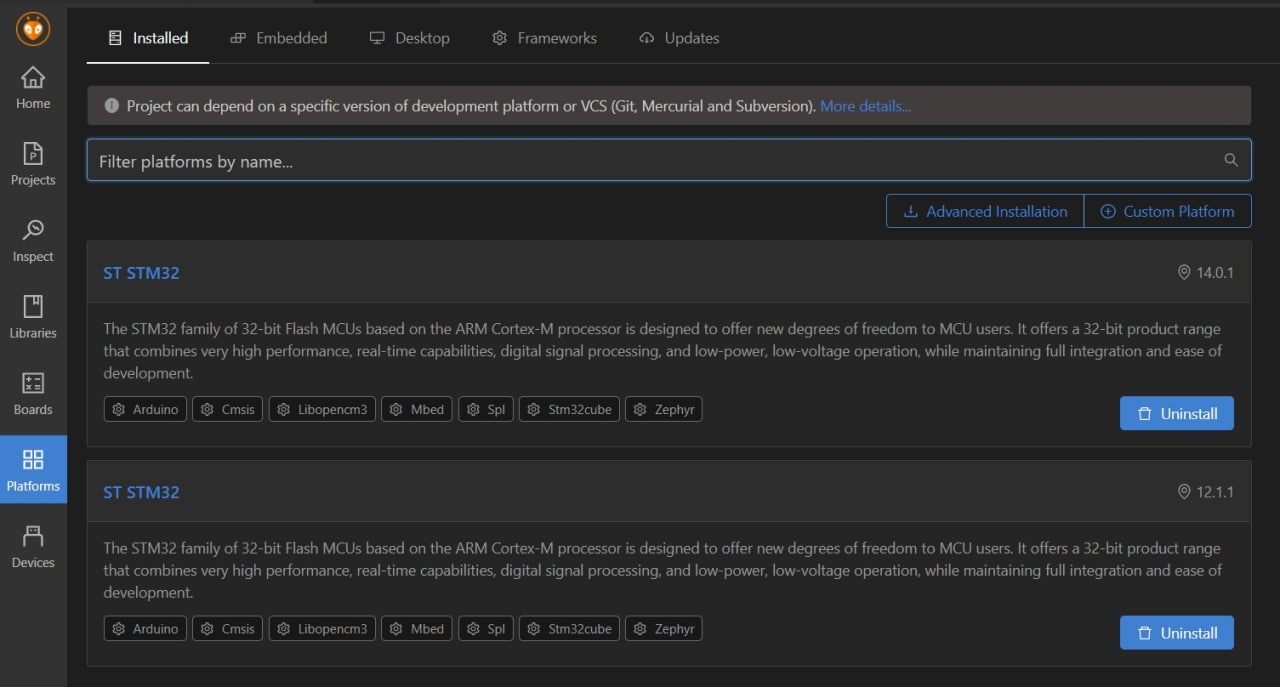Open the Home sidebar section

tap(33, 88)
